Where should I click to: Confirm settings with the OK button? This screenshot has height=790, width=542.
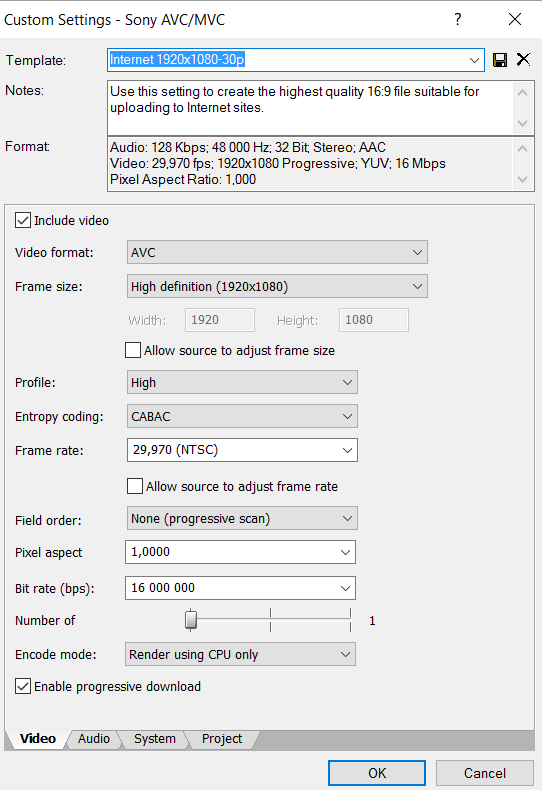click(377, 773)
